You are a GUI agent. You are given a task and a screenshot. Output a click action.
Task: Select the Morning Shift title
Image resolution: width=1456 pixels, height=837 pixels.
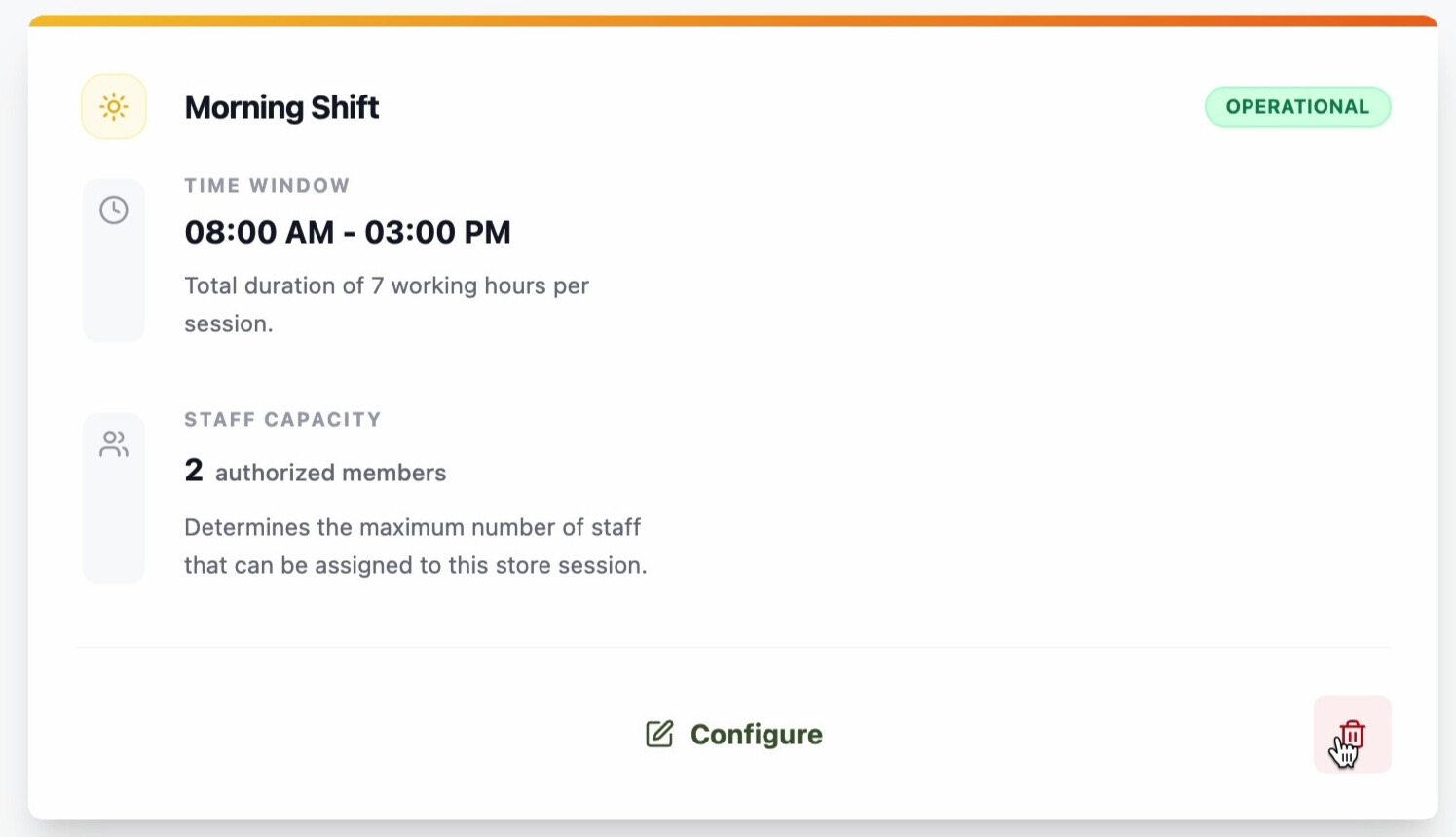point(281,107)
